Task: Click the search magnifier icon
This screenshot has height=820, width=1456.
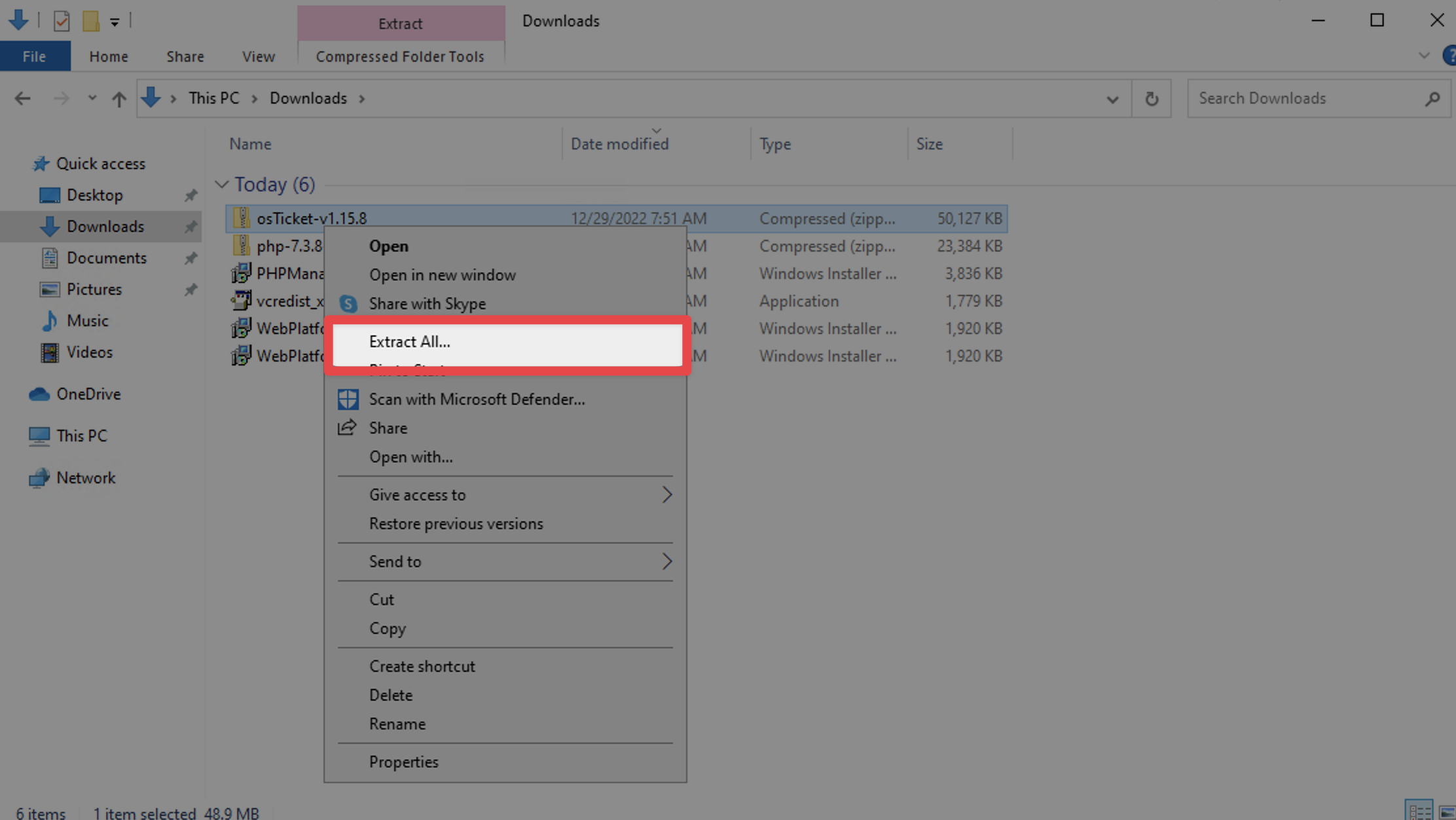Action: click(1432, 99)
